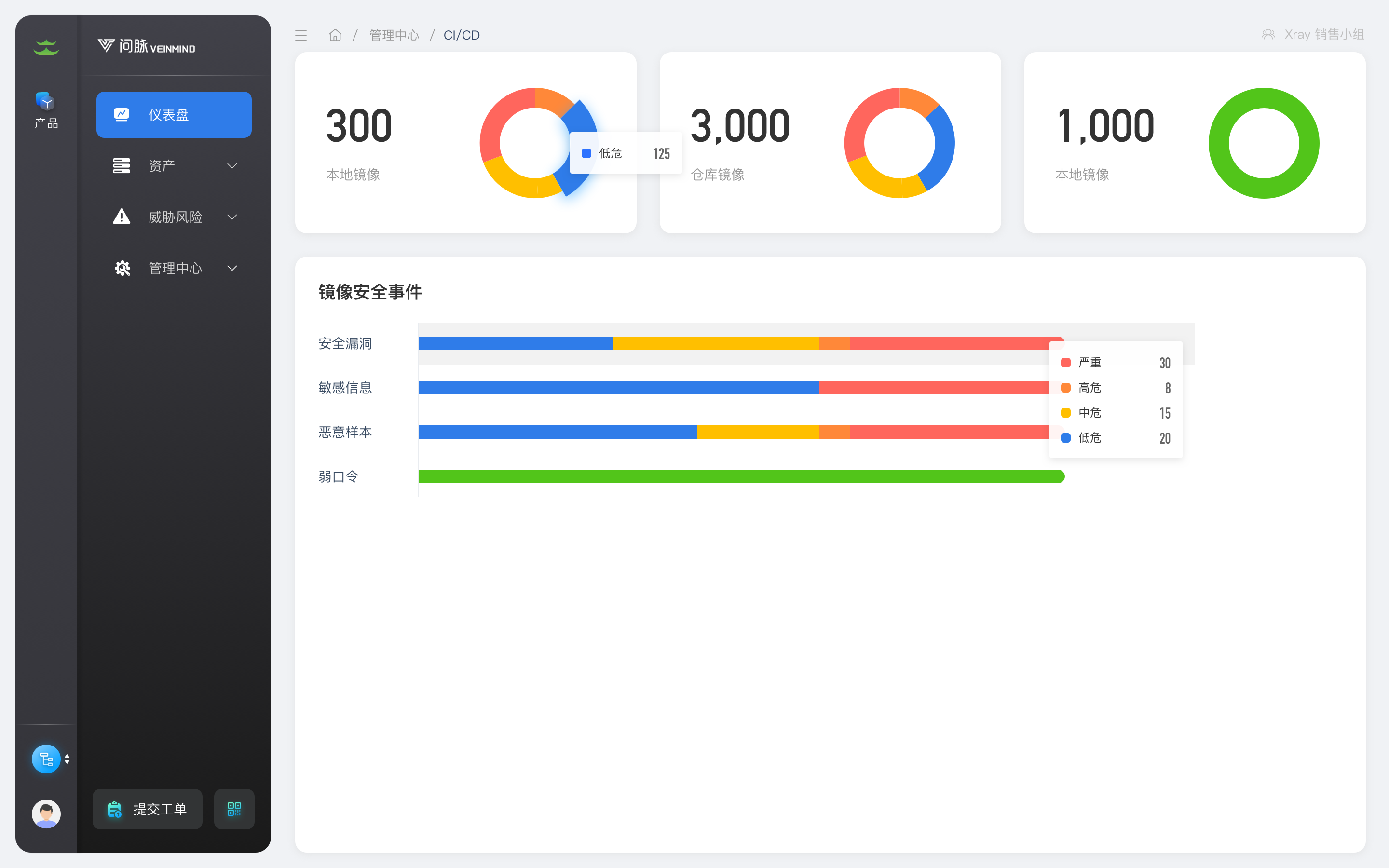This screenshot has height=868, width=1389.
Task: Expand the 管理中心 sidebar chevron
Action: tap(232, 268)
